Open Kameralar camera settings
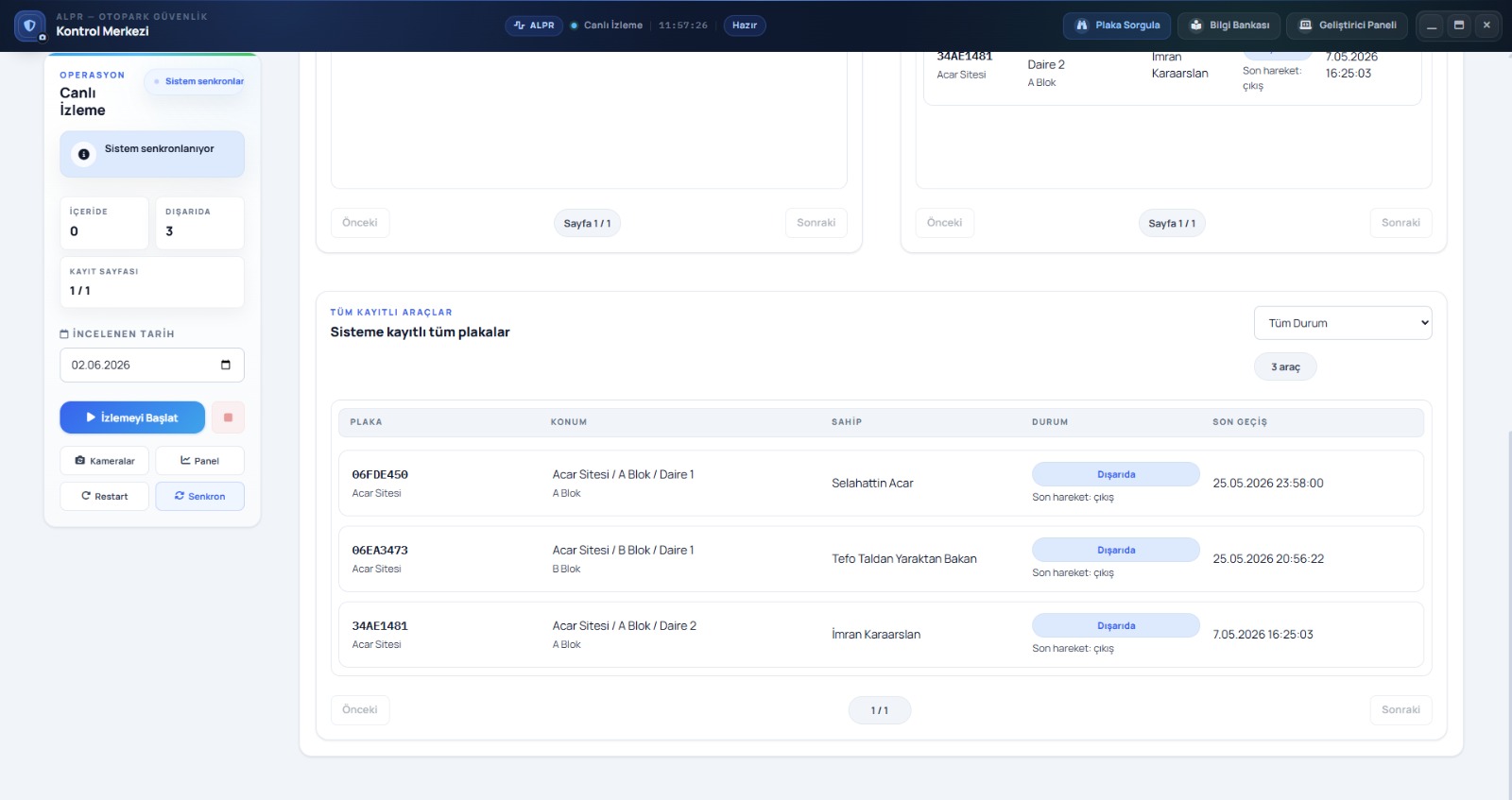 click(104, 461)
